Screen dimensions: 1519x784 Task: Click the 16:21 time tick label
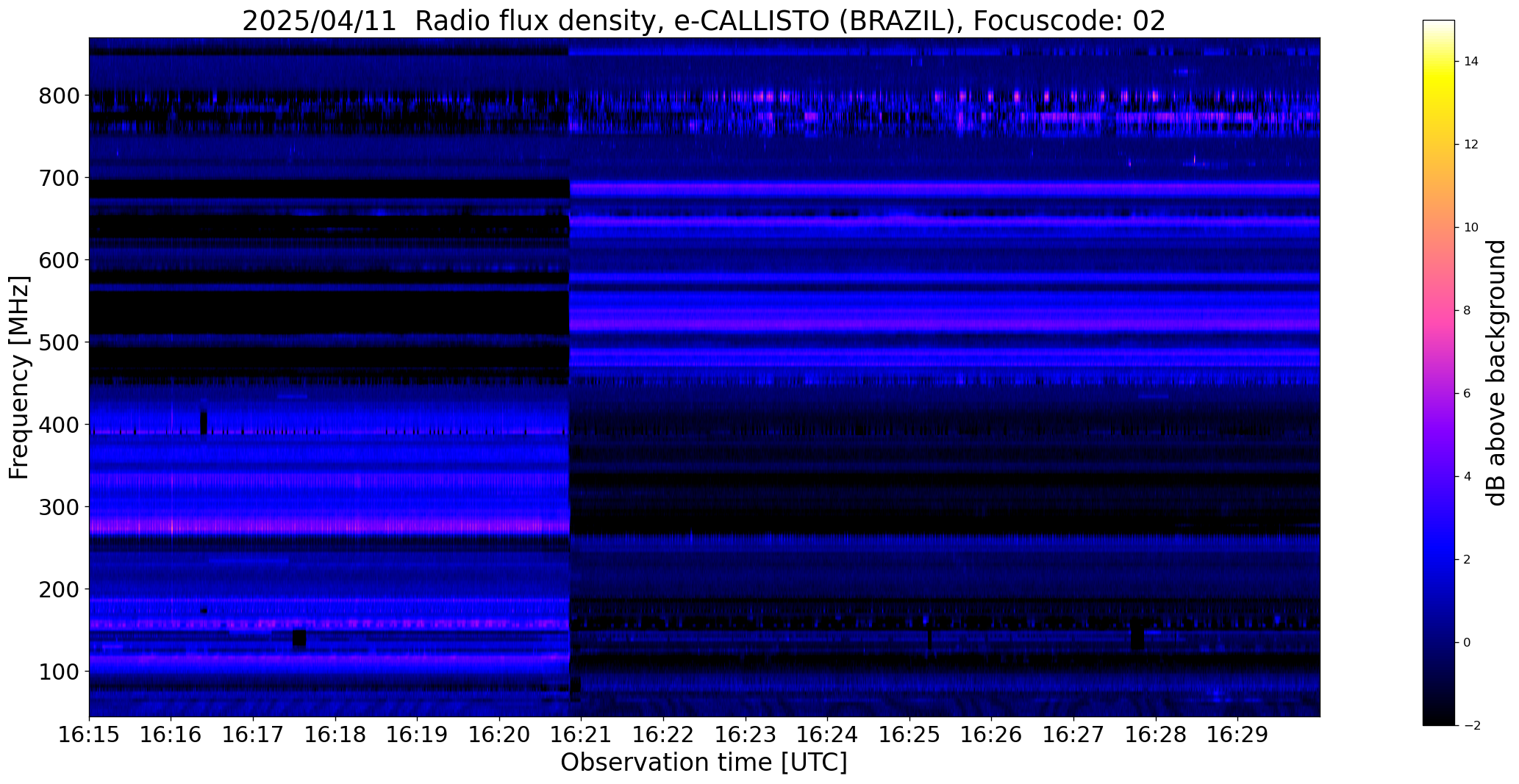582,736
